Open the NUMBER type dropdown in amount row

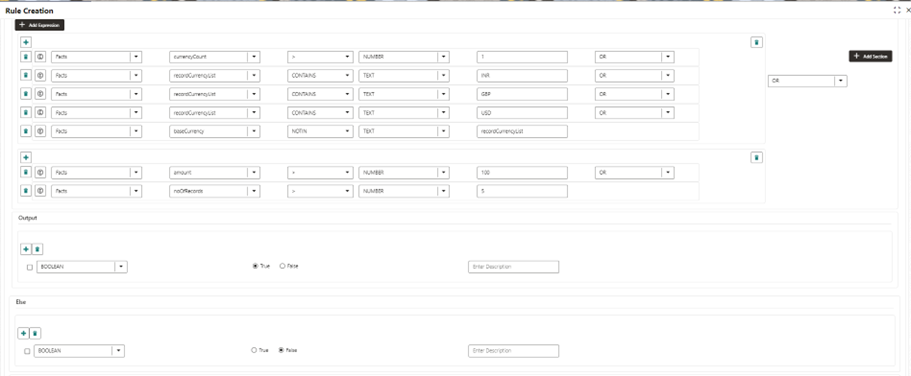coord(443,172)
